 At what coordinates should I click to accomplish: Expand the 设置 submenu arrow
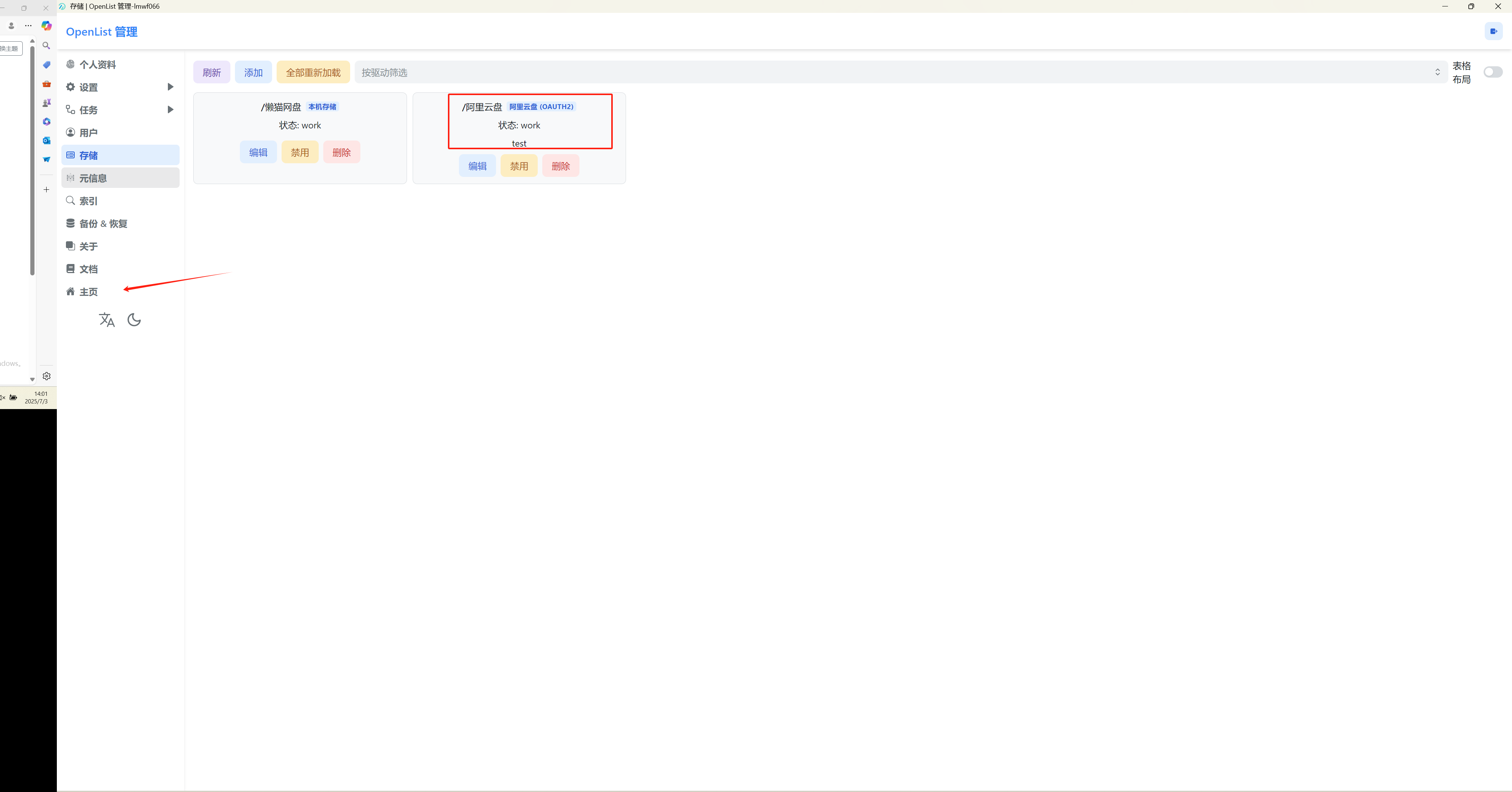(x=170, y=87)
